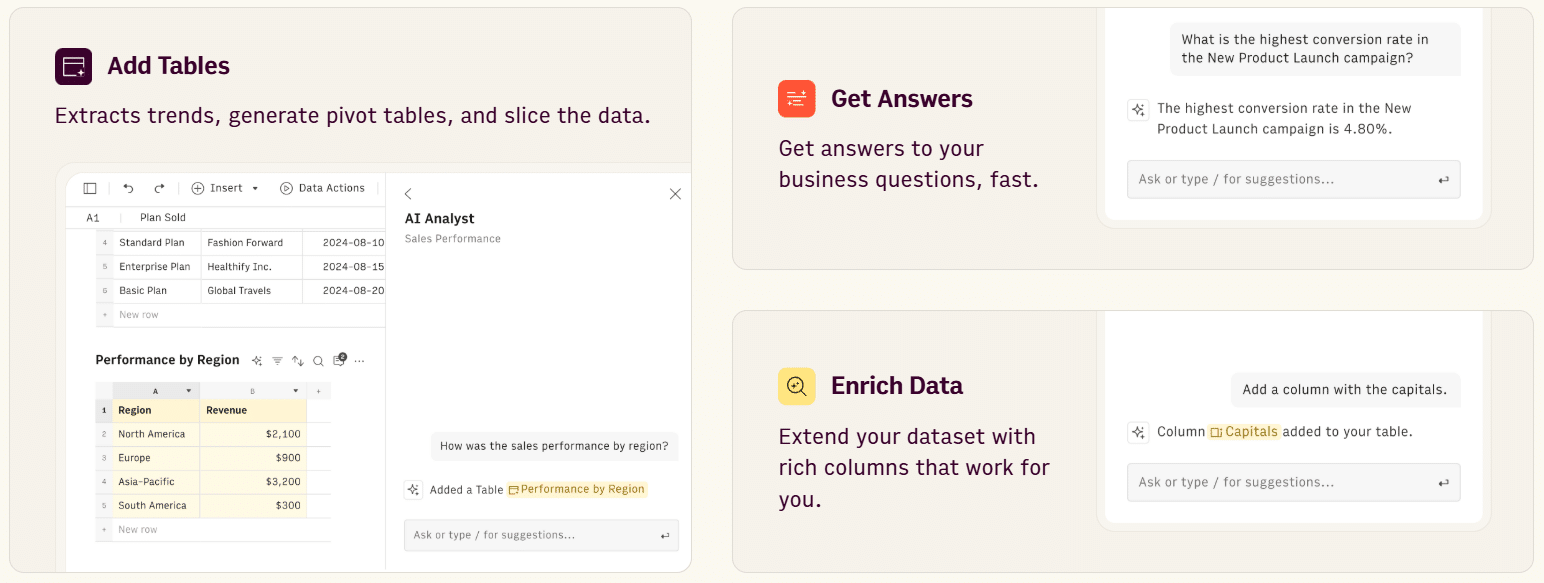Click the search magnifier for Performance by Region table
The height and width of the screenshot is (583, 1544).
318,361
